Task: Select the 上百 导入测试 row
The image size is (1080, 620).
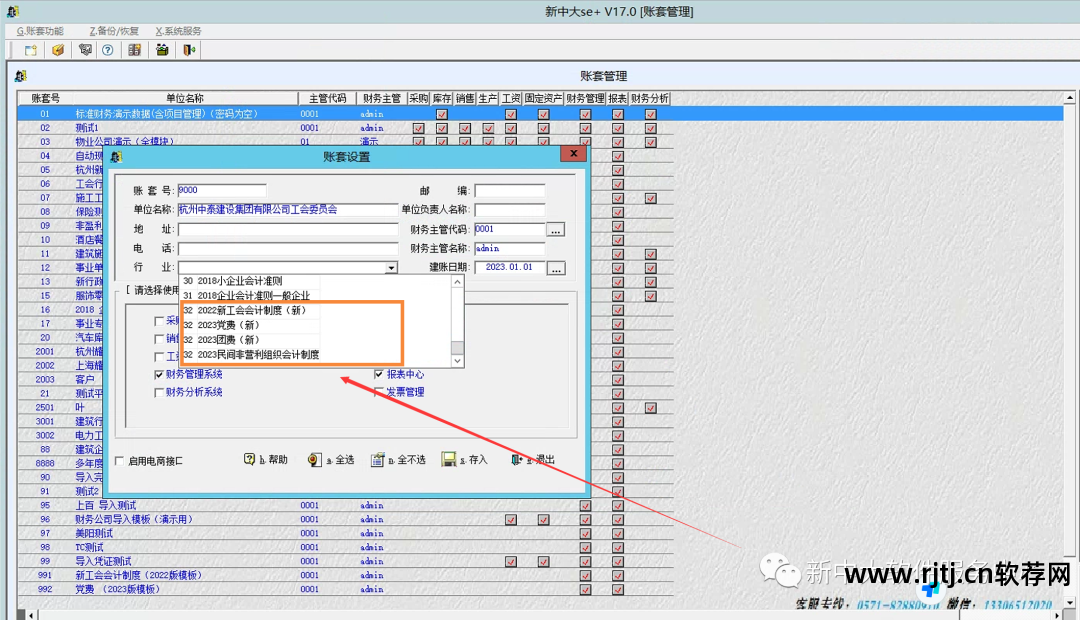Action: pyautogui.click(x=344, y=506)
